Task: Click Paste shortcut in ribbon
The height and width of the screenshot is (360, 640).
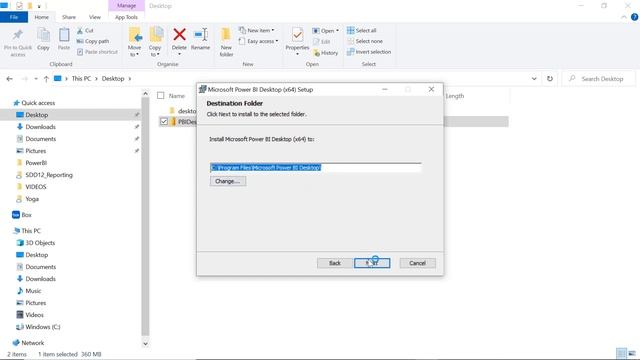Action: coord(97,52)
